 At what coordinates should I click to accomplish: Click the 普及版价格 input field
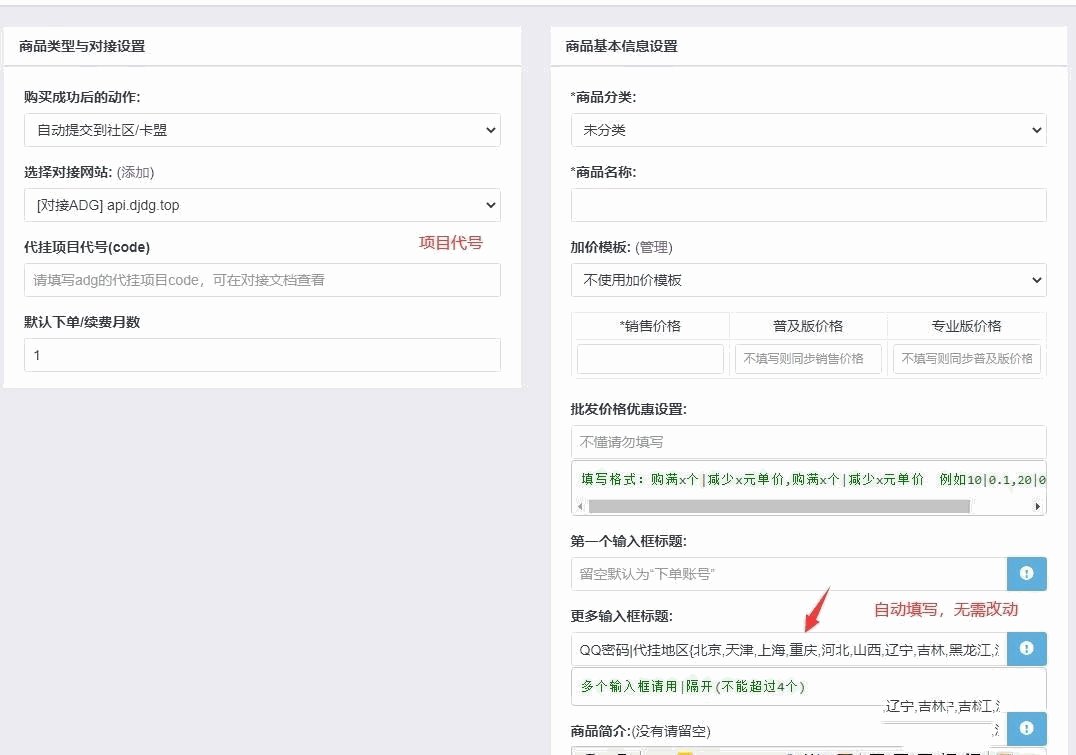[808, 359]
